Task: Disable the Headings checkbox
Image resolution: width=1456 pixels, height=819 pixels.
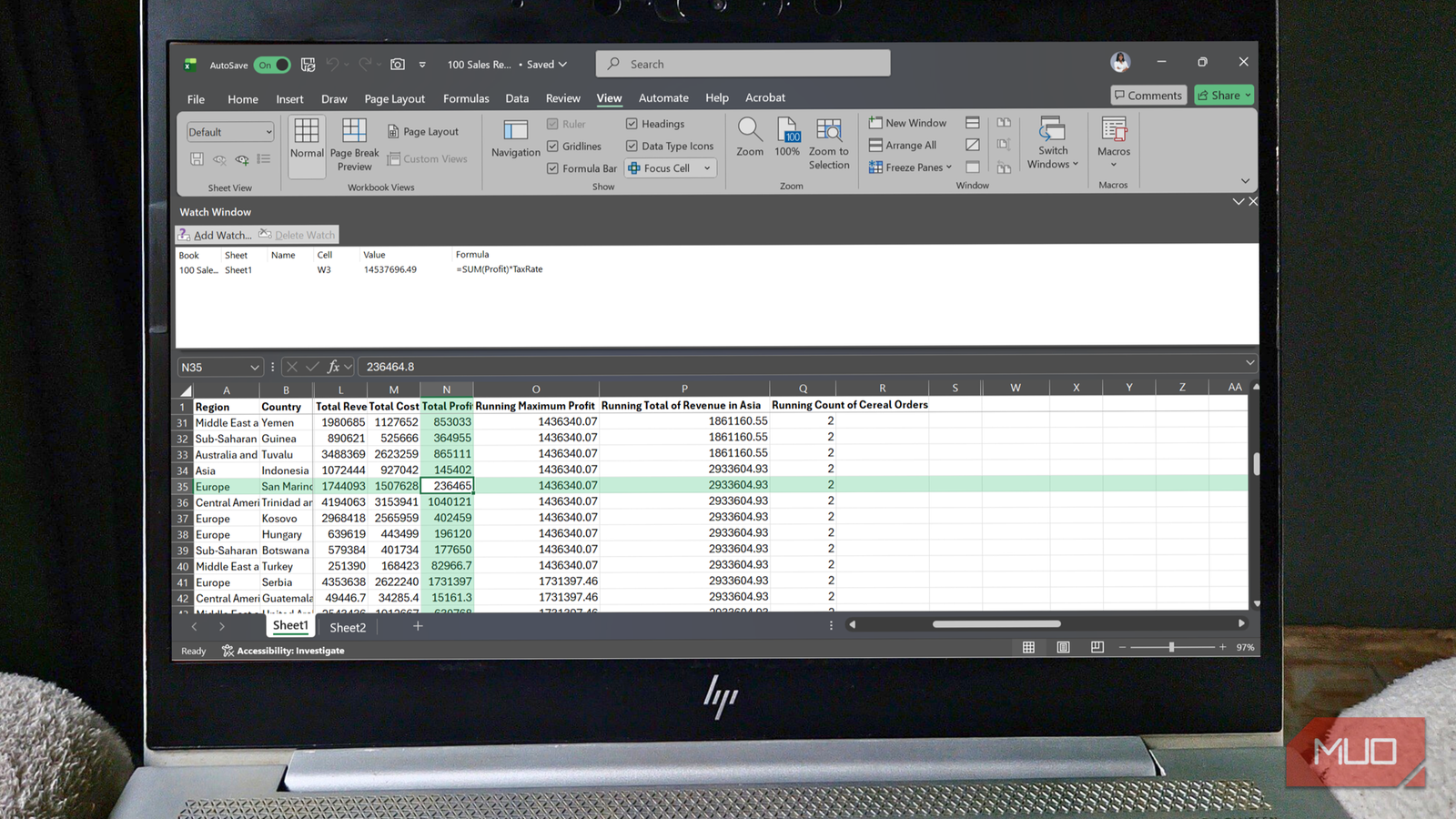Action: (632, 123)
